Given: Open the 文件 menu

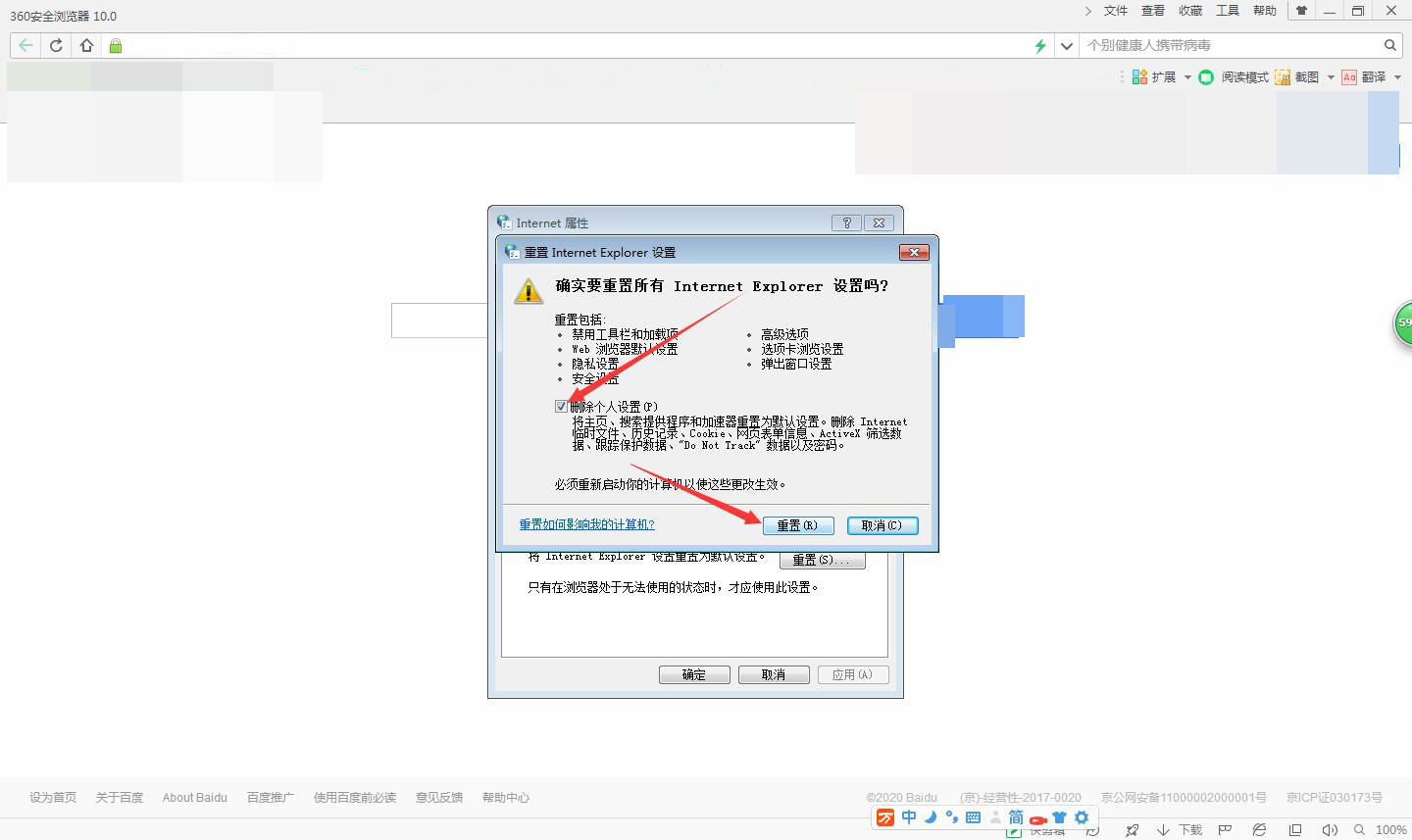Looking at the screenshot, I should pos(1116,11).
